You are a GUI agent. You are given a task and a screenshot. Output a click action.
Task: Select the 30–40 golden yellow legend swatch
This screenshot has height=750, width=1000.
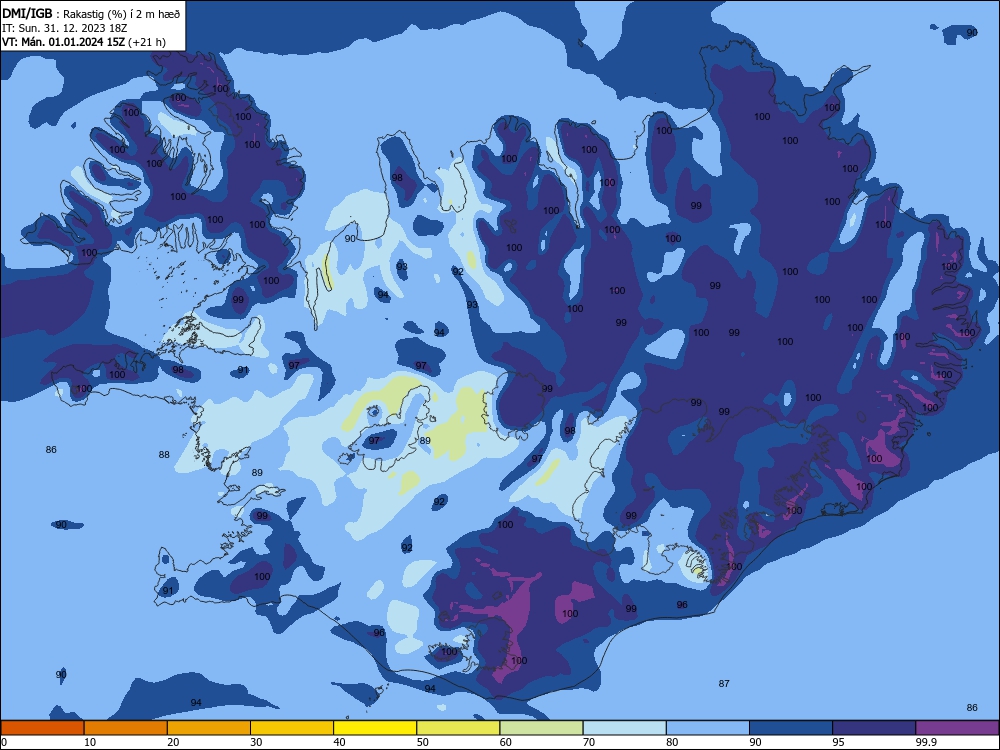(292, 728)
